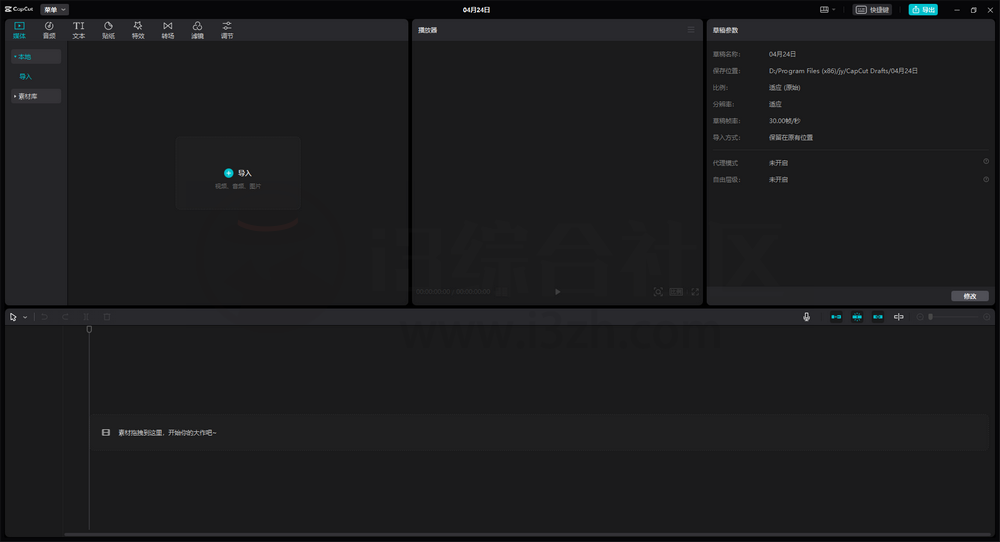Open the 贴纸 (Stickers) tab
The width and height of the screenshot is (1000, 542).
click(x=108, y=30)
